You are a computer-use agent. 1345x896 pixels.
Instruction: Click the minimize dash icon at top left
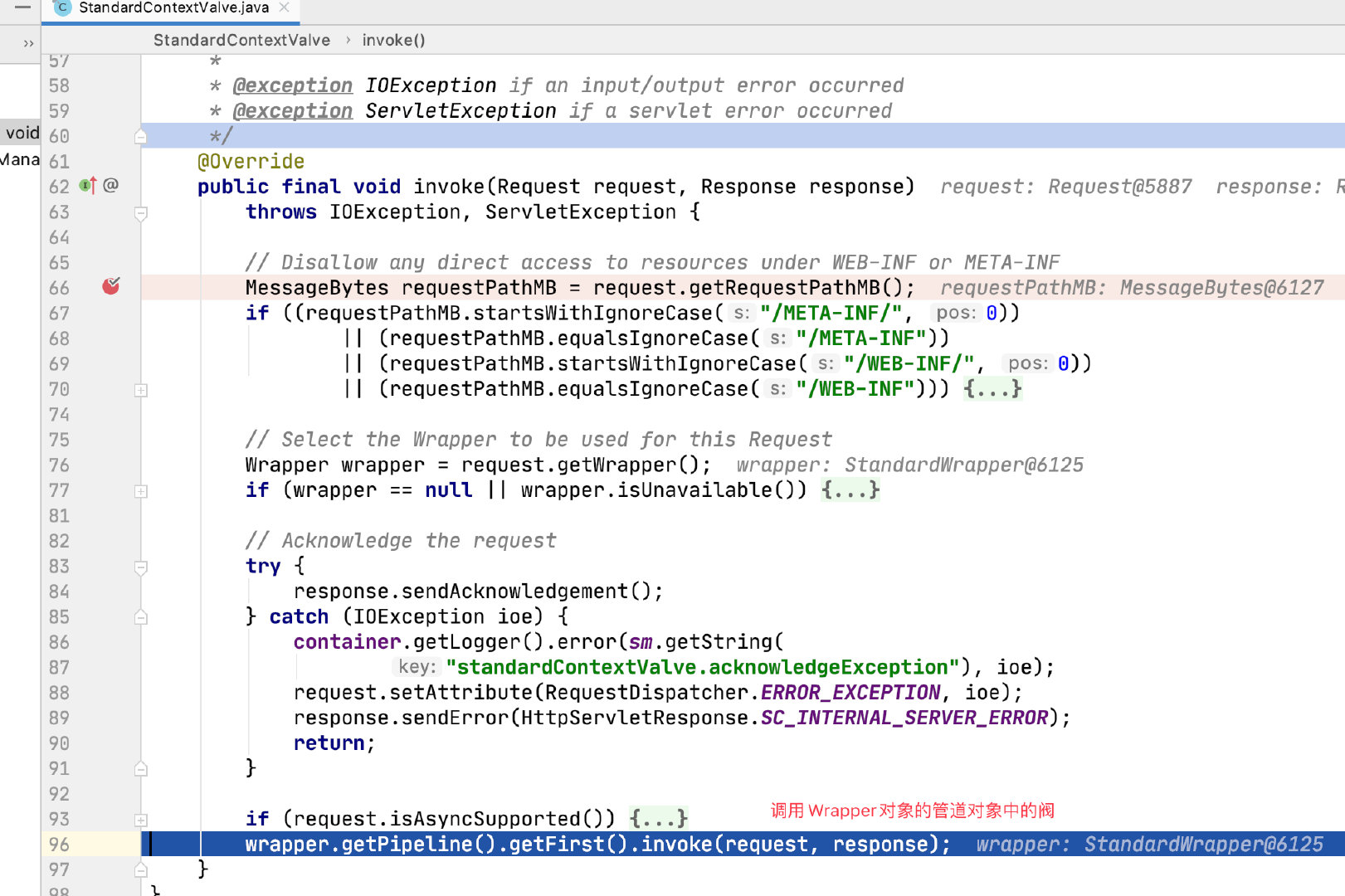click(23, 7)
